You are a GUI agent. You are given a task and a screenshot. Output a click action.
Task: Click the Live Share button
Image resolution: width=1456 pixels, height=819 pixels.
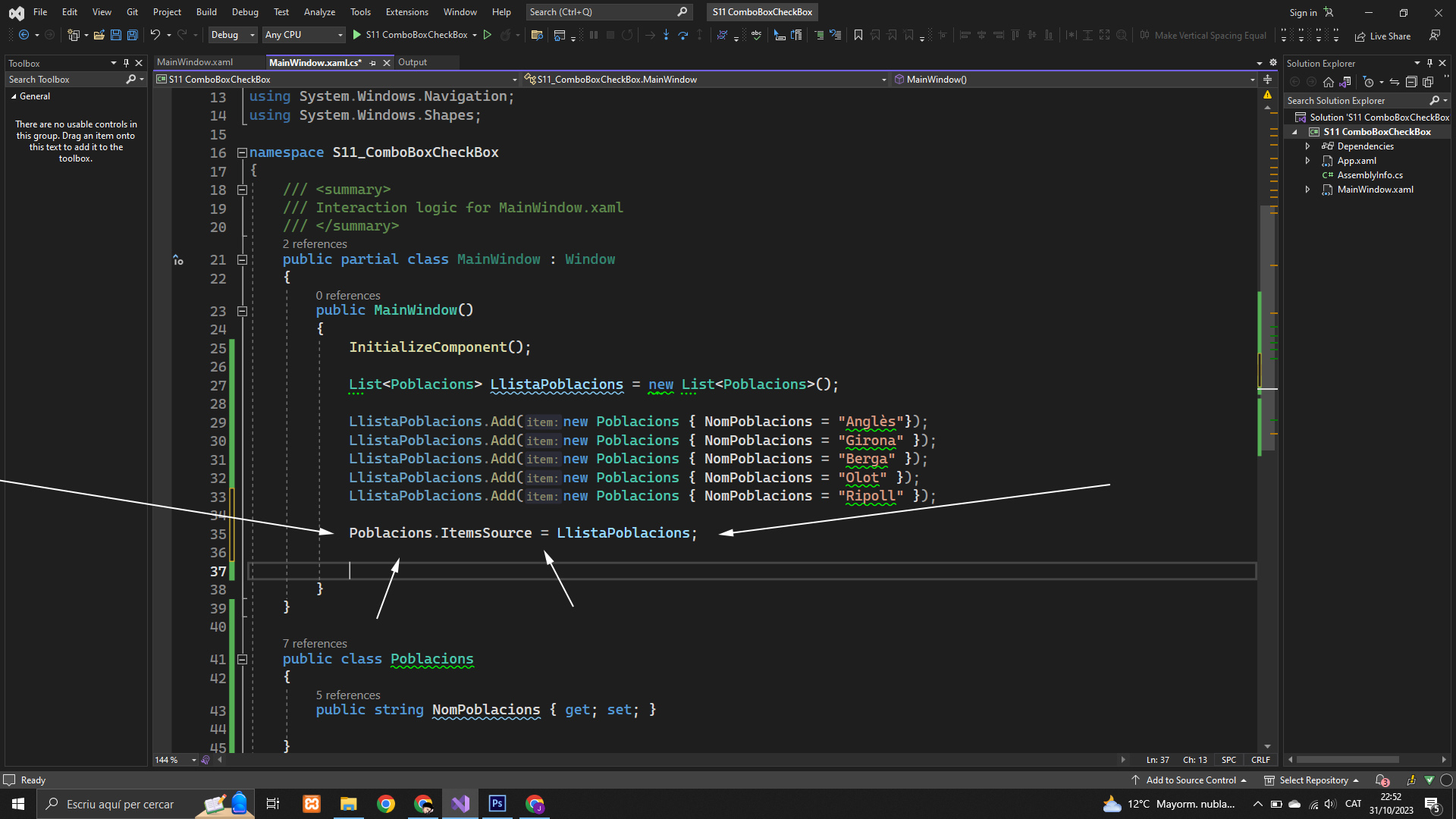point(1382,36)
